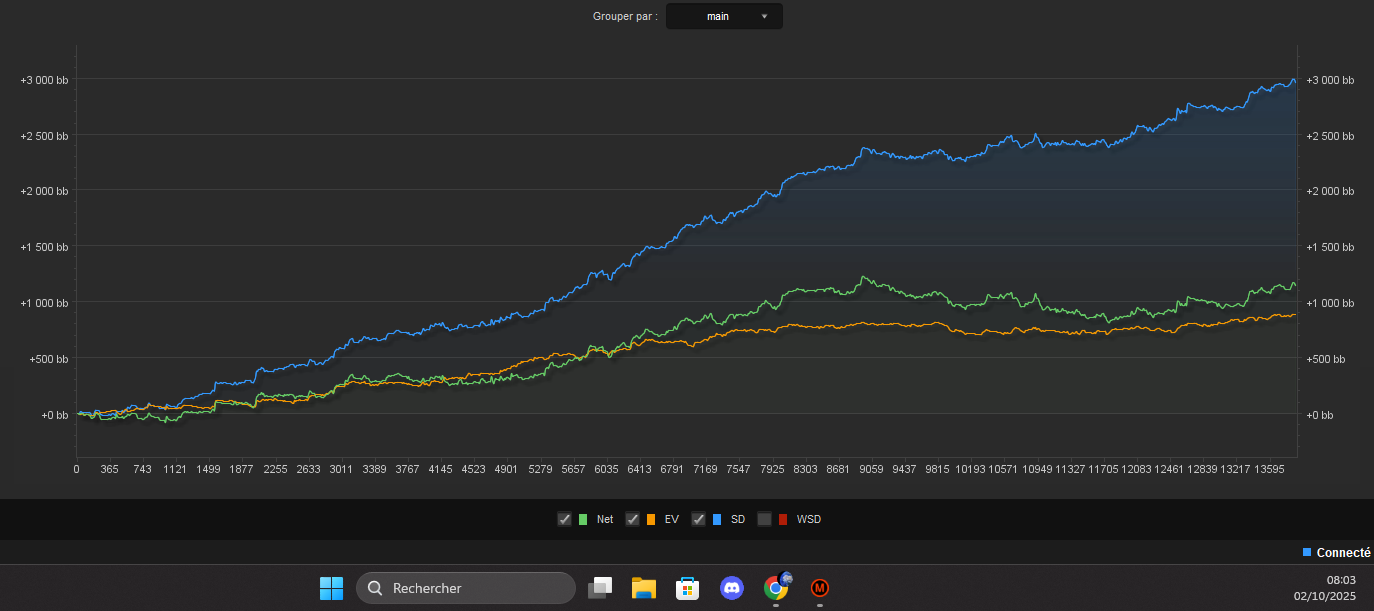The height and width of the screenshot is (611, 1374).
Task: Click the SD legend label
Action: 738,519
